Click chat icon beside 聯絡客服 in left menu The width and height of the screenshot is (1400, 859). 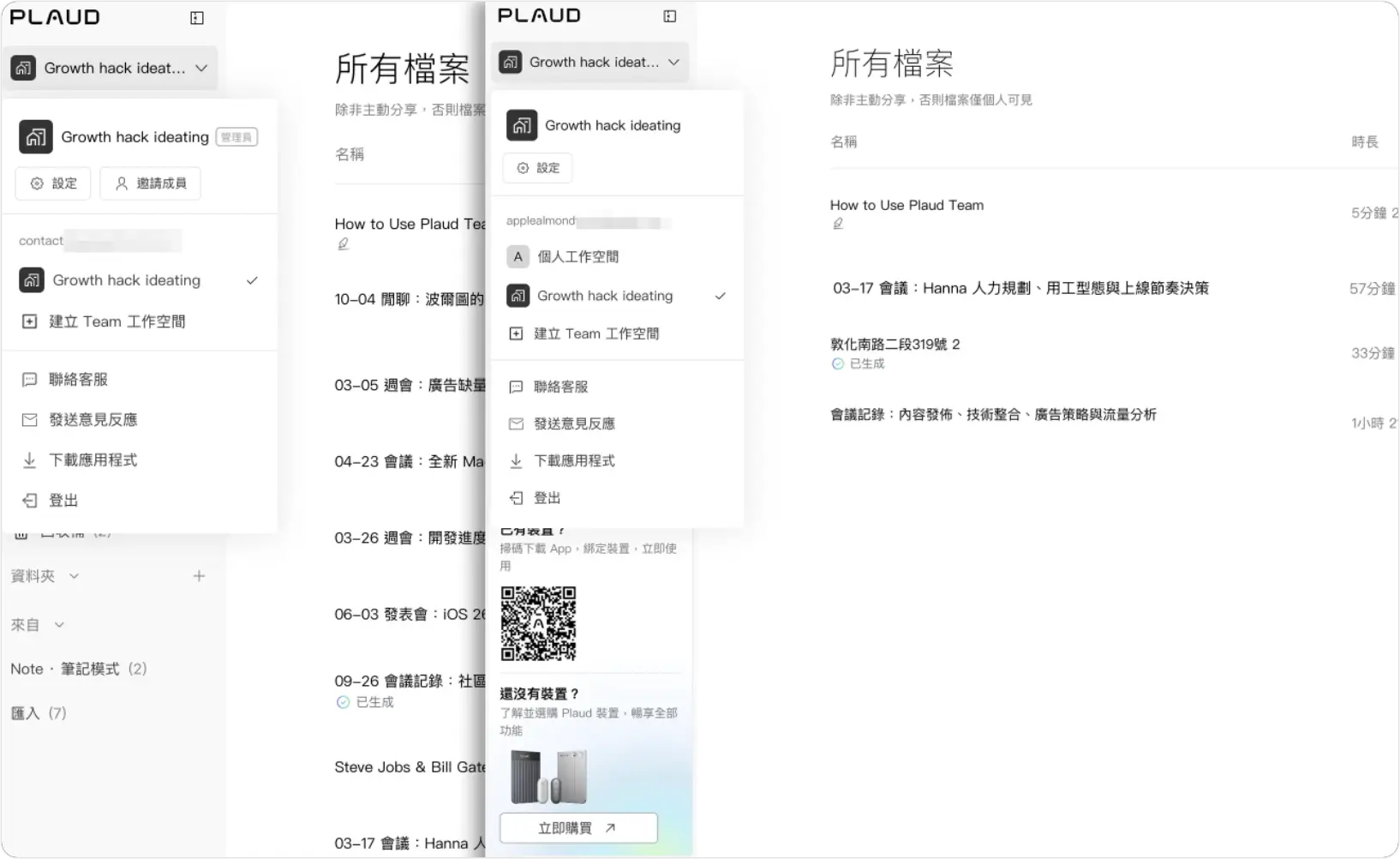point(29,379)
